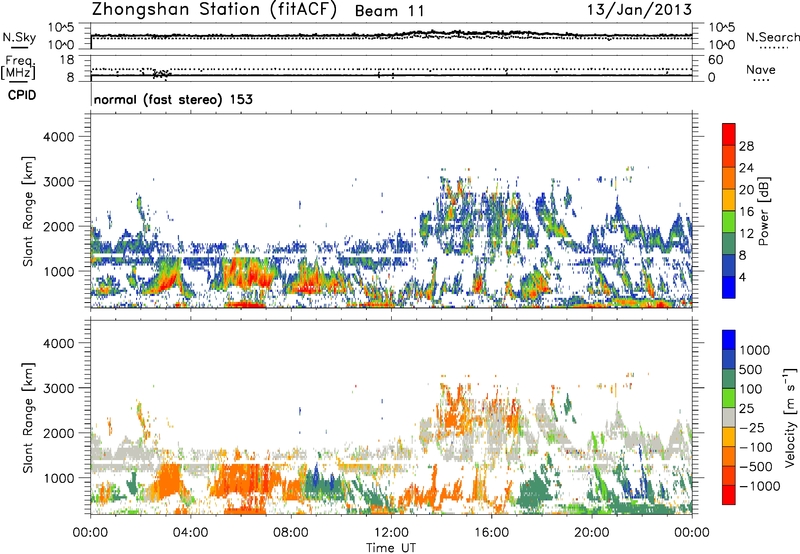
Task: Click the "500" velocity colorbar label
Action: 751,369
